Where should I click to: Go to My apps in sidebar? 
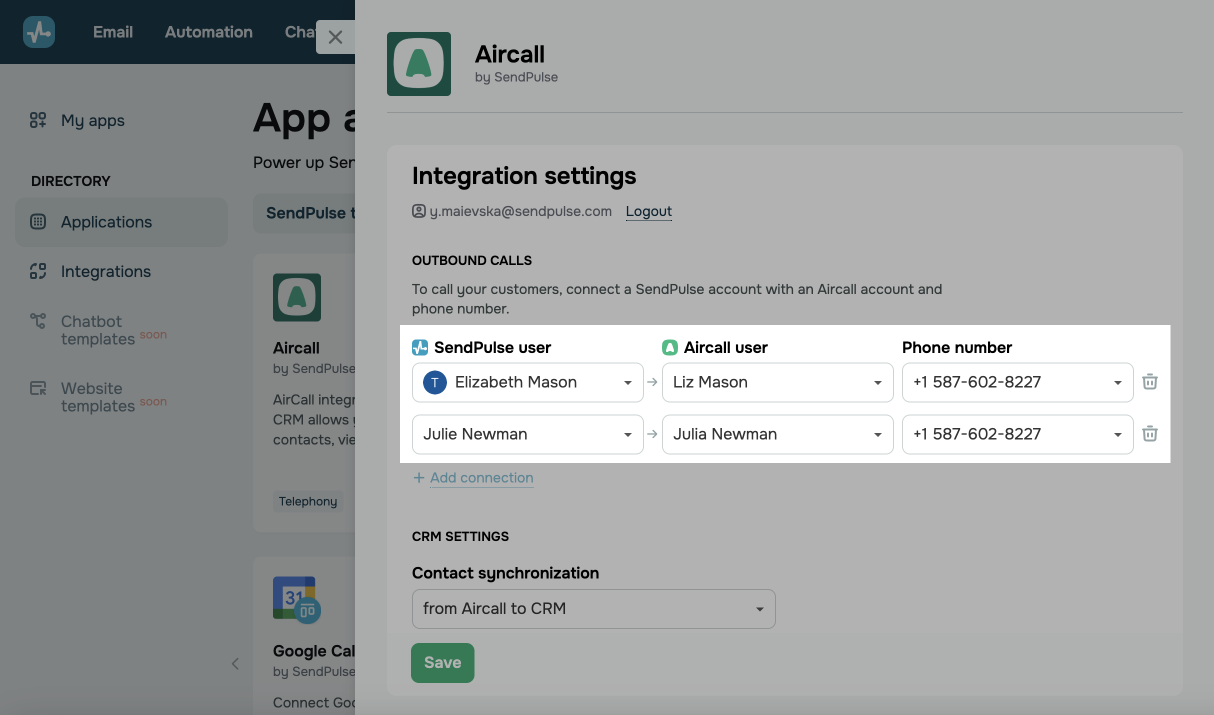[x=93, y=121]
